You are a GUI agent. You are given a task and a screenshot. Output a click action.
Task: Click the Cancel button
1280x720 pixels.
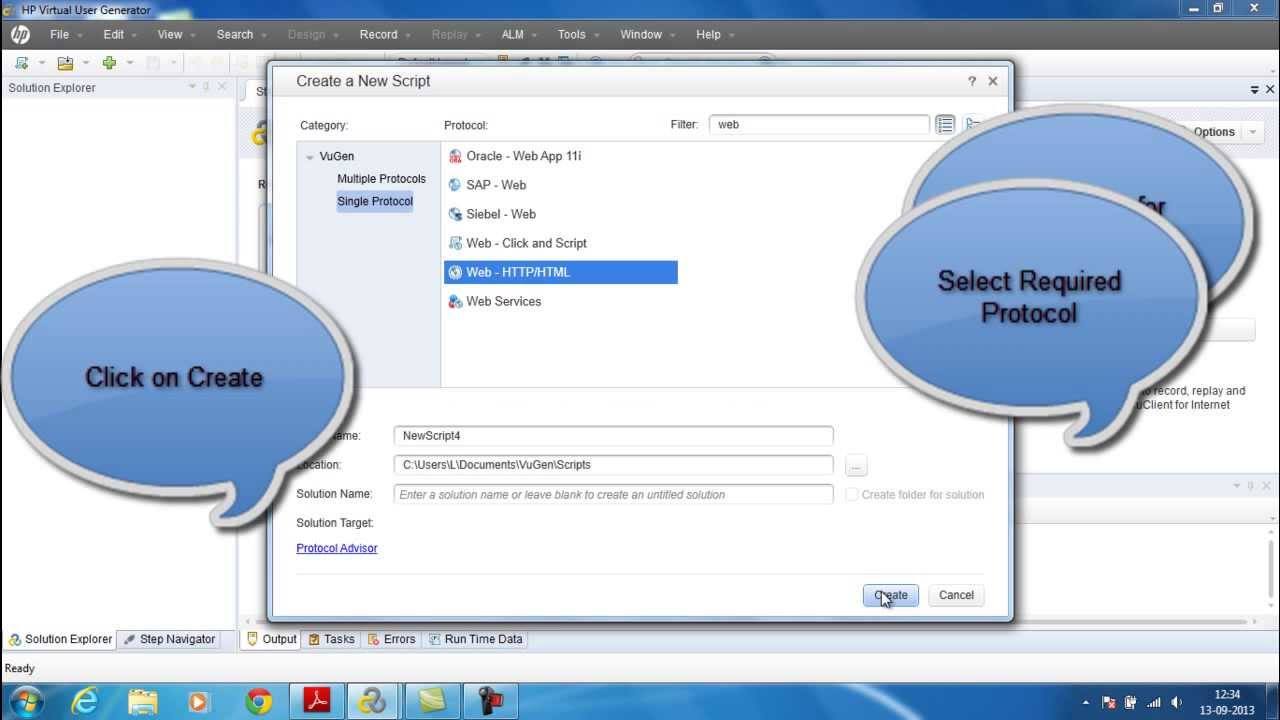tap(956, 595)
